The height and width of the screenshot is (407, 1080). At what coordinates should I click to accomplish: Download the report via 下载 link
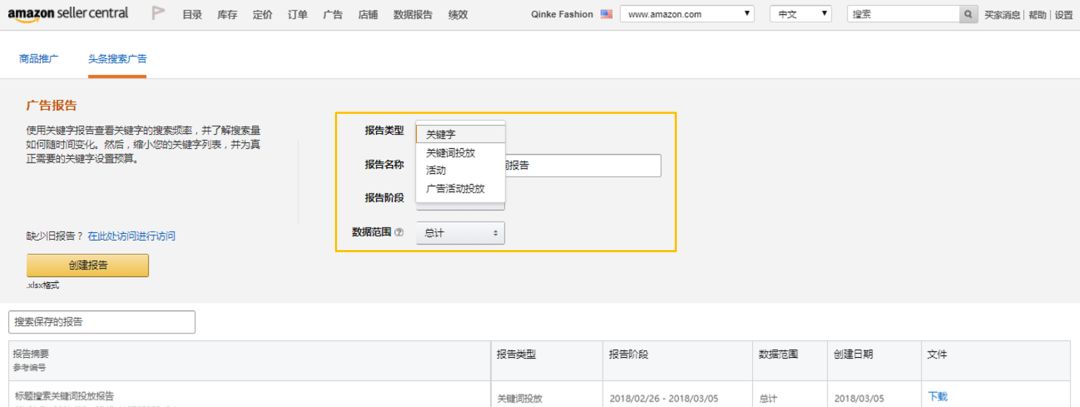[x=937, y=396]
